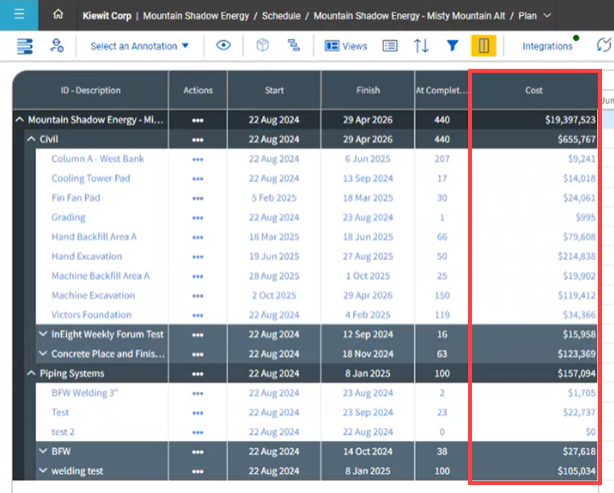Toggle the highlighted columns layout button

(483, 46)
